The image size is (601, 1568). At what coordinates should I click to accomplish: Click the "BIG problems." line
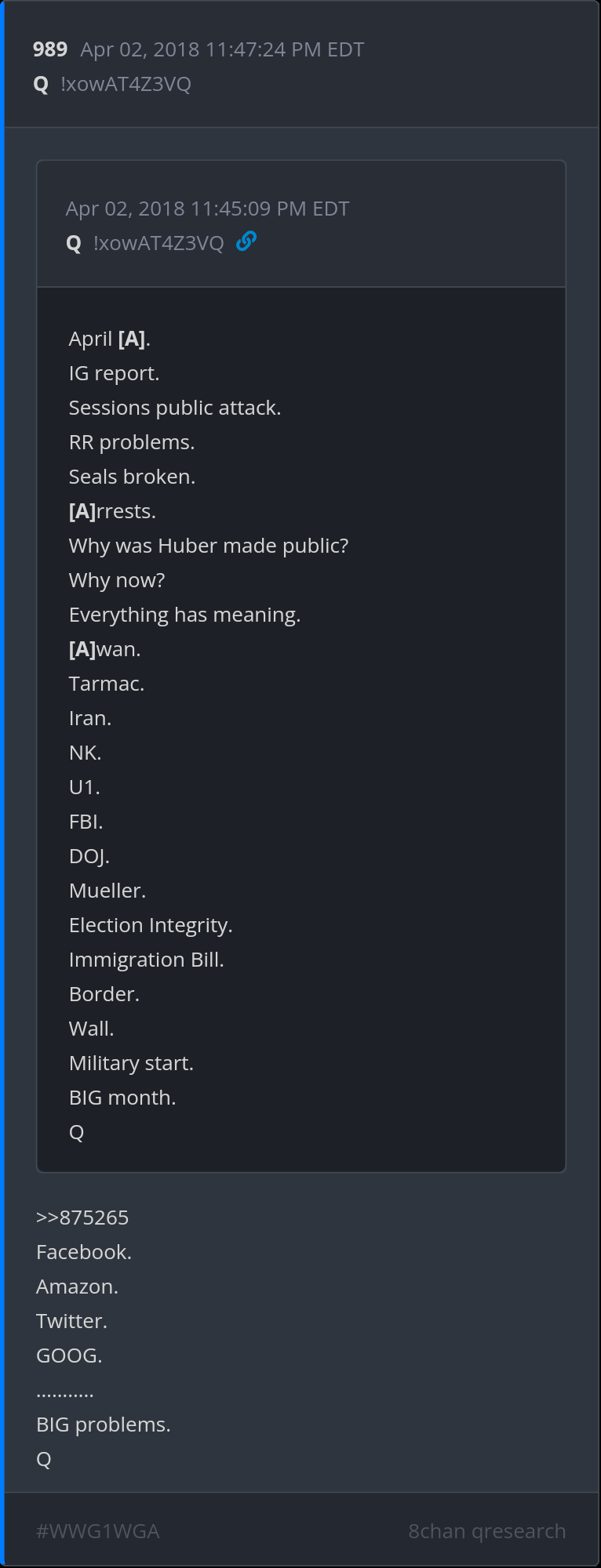[x=104, y=1425]
